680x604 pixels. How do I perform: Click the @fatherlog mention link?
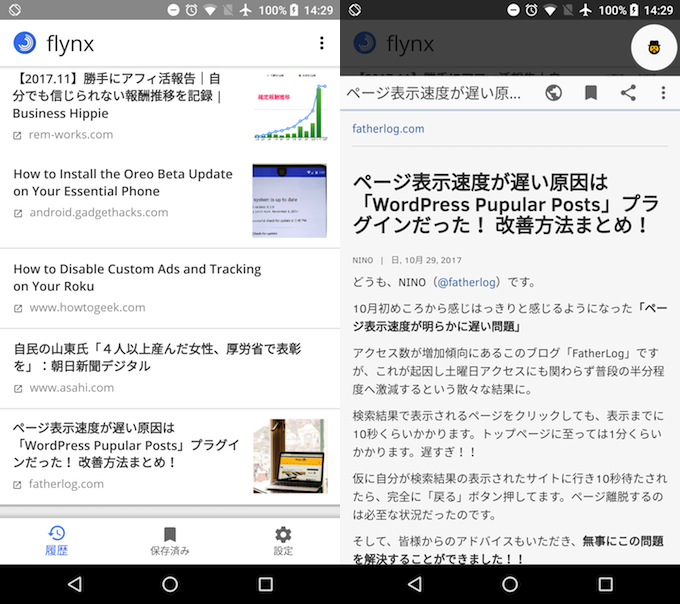coord(466,283)
